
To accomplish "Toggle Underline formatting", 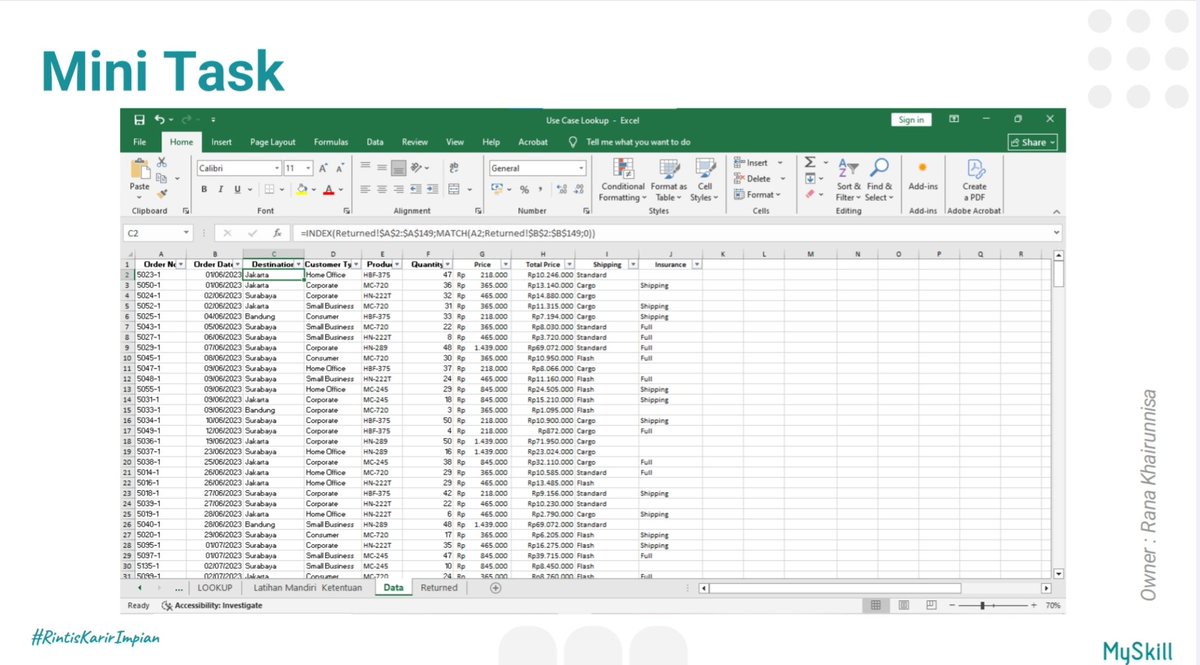I will pyautogui.click(x=237, y=189).
